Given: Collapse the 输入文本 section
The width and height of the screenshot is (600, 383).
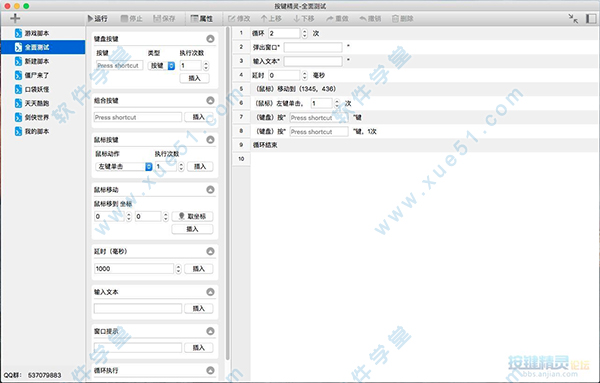Looking at the screenshot, I should click(210, 292).
